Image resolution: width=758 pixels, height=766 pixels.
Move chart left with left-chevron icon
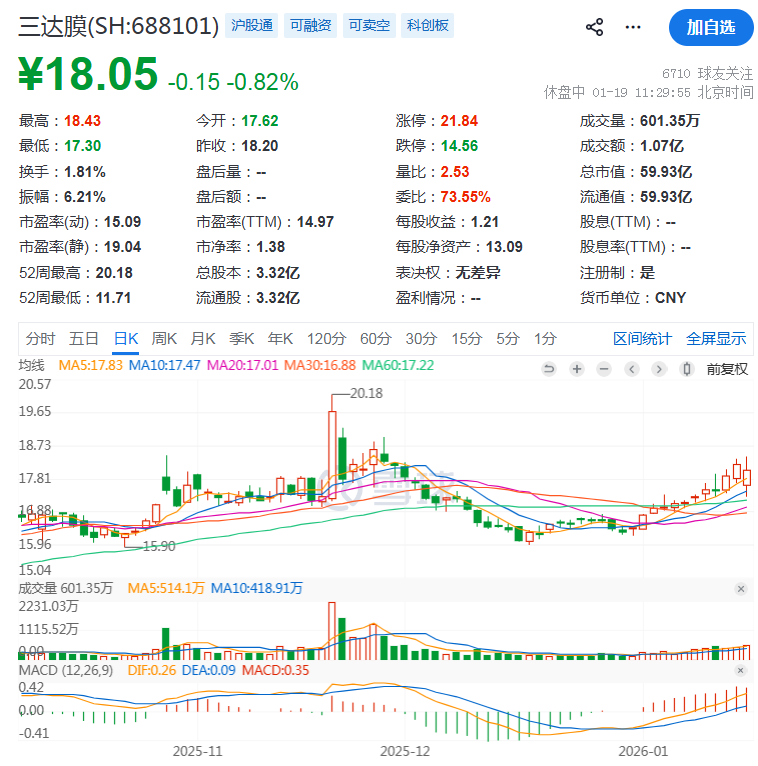(x=632, y=369)
